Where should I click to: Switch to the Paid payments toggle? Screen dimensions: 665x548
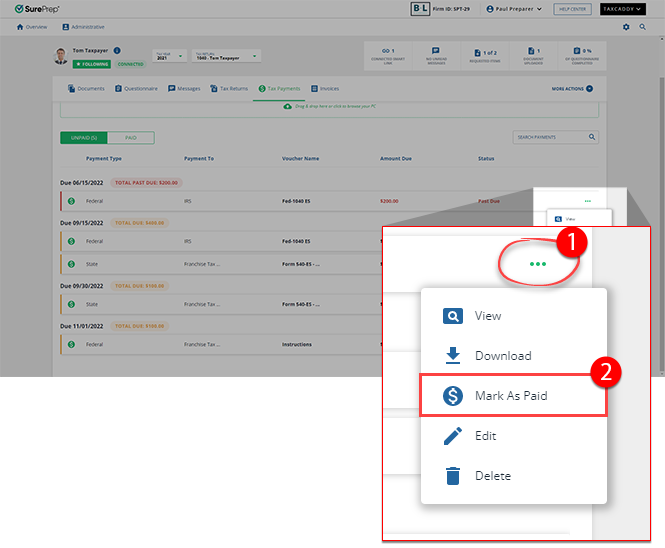pyautogui.click(x=130, y=137)
